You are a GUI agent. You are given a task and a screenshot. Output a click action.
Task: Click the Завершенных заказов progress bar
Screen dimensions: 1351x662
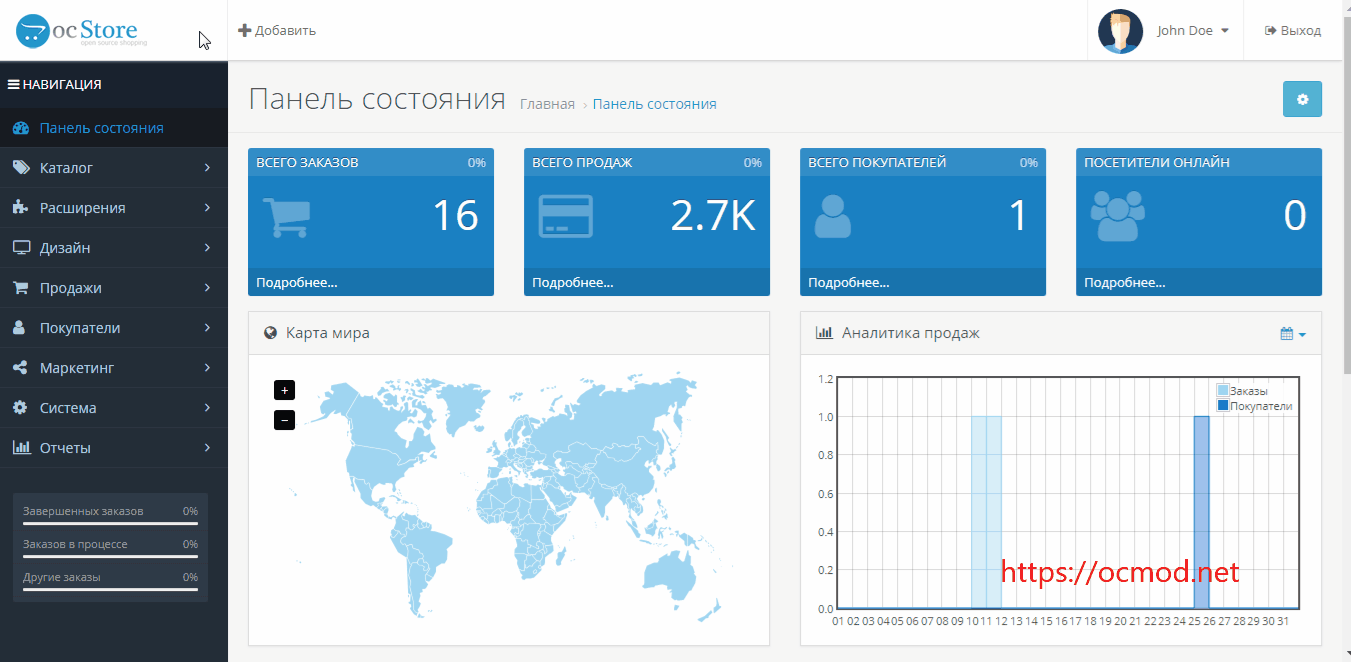110,523
